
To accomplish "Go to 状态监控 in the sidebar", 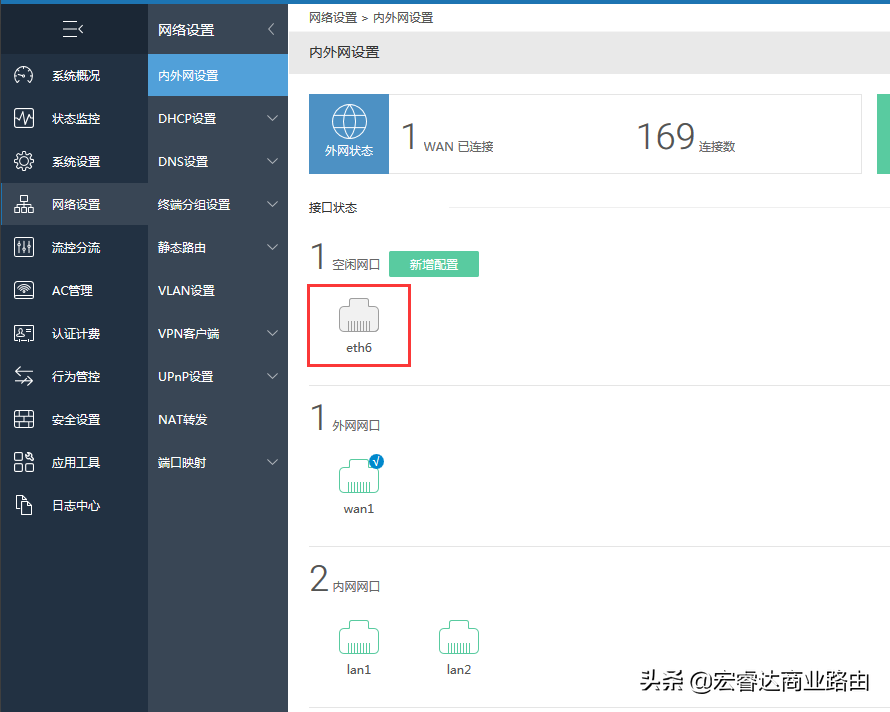I will pos(74,118).
